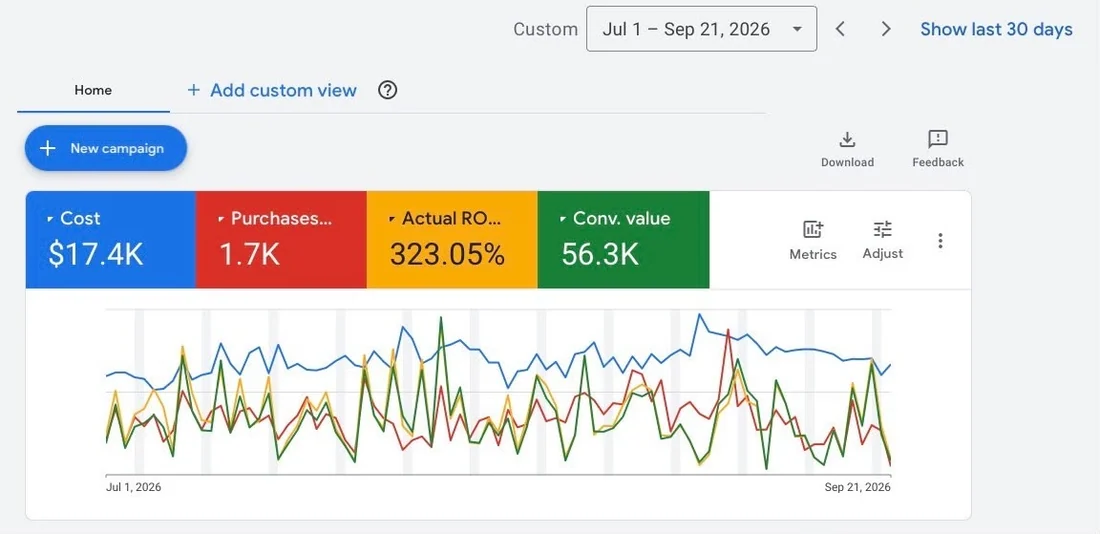Go to previous date period arrow
Screen dimensions: 1100x534
pyautogui.click(x=840, y=29)
